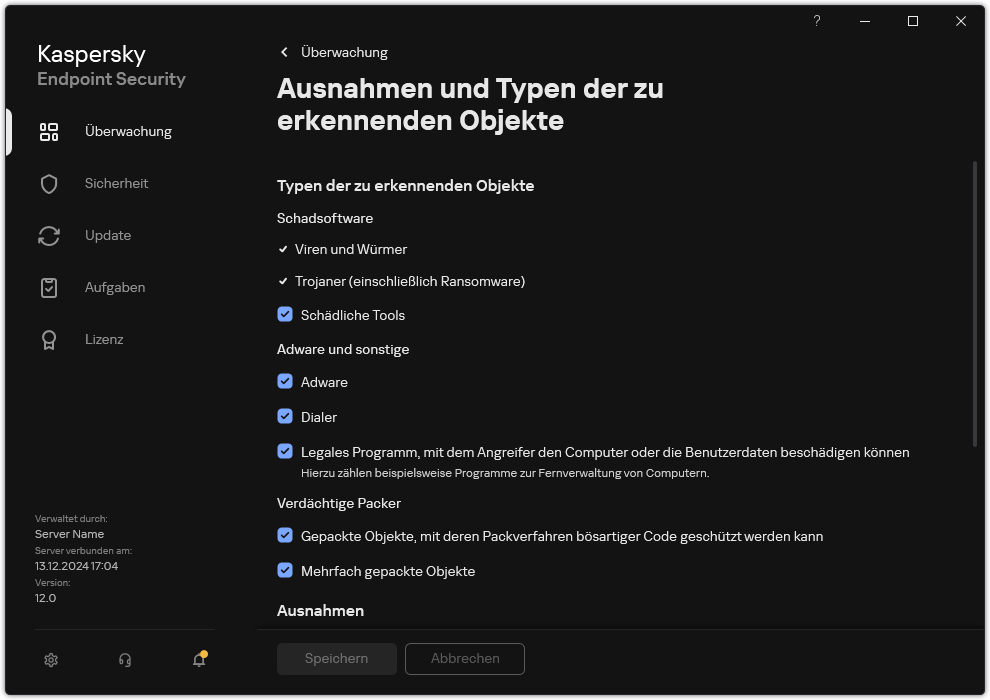Open the Update section icon
The height and width of the screenshot is (700, 990).
pyautogui.click(x=49, y=235)
